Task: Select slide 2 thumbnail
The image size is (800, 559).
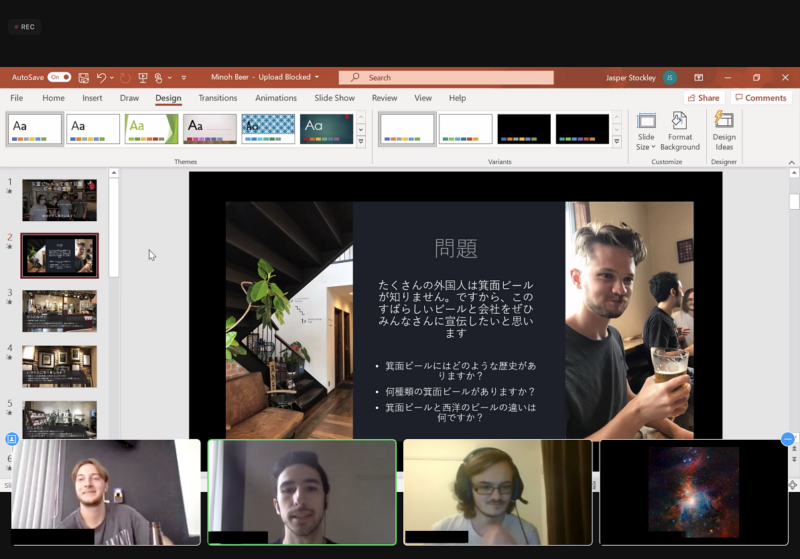Action: pos(60,256)
